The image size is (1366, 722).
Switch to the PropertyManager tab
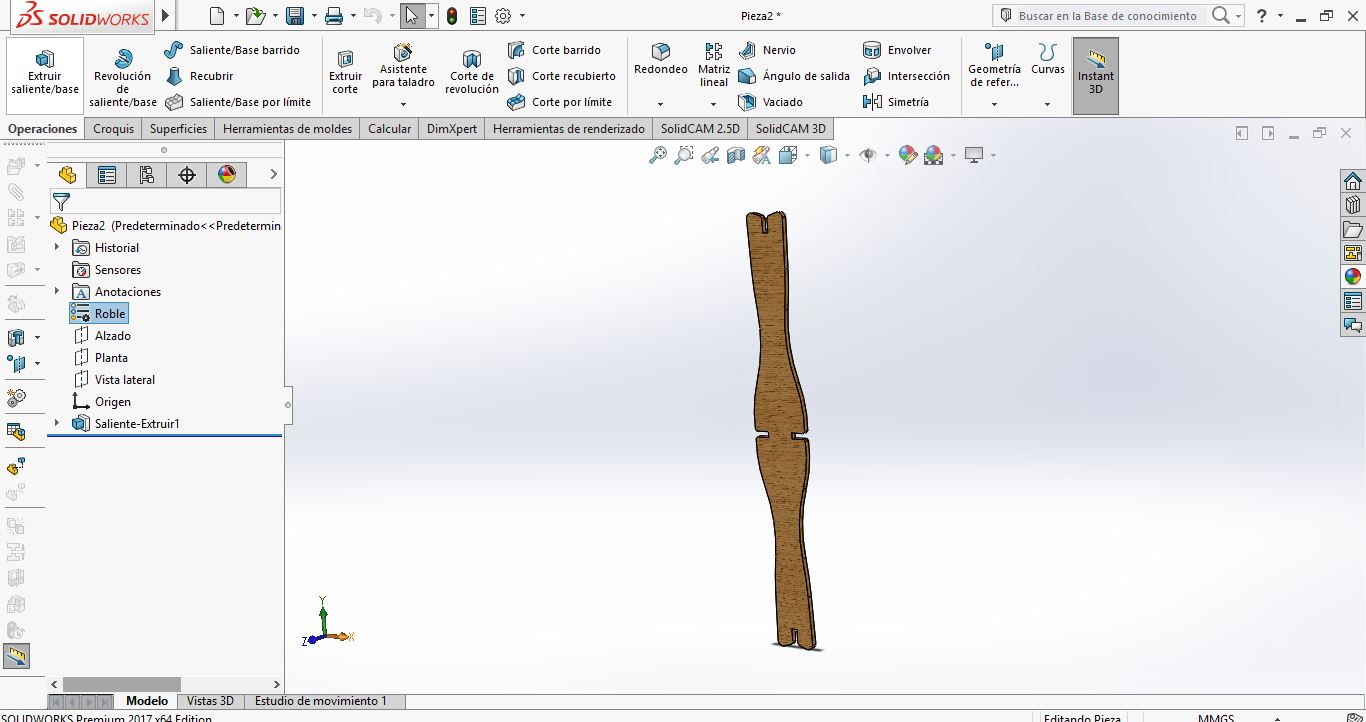tap(107, 175)
